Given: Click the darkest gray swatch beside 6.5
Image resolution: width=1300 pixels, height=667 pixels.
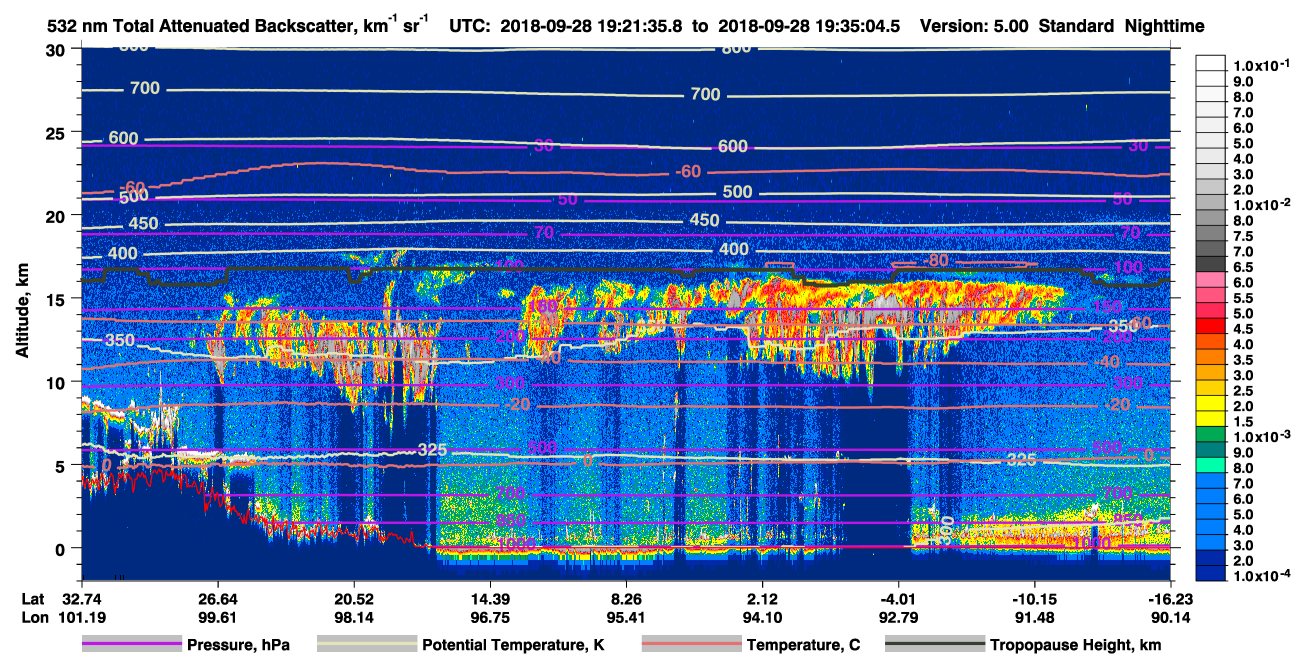Looking at the screenshot, I should pos(1210,266).
